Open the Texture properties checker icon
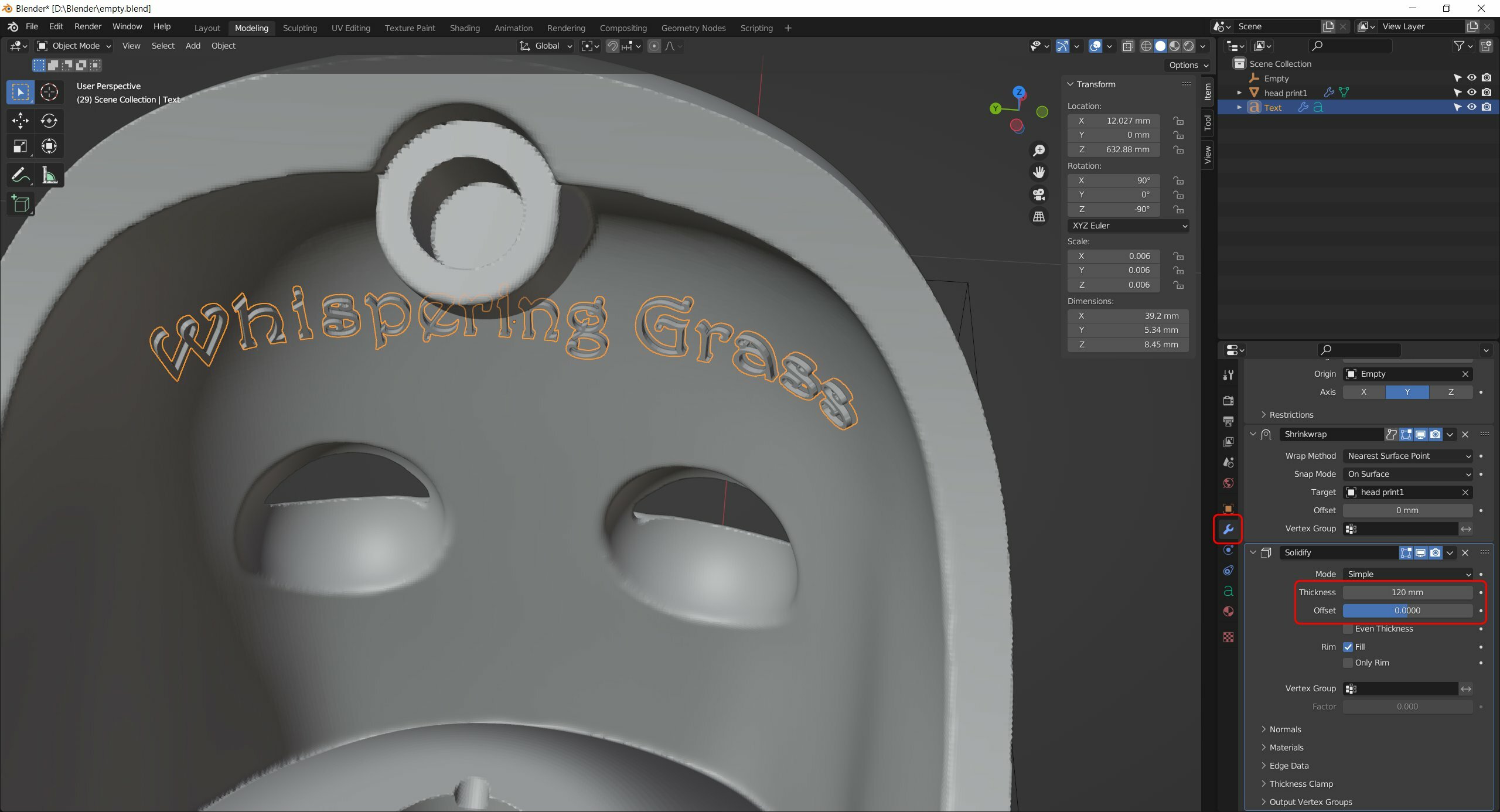The width and height of the screenshot is (1500, 812). (1228, 637)
